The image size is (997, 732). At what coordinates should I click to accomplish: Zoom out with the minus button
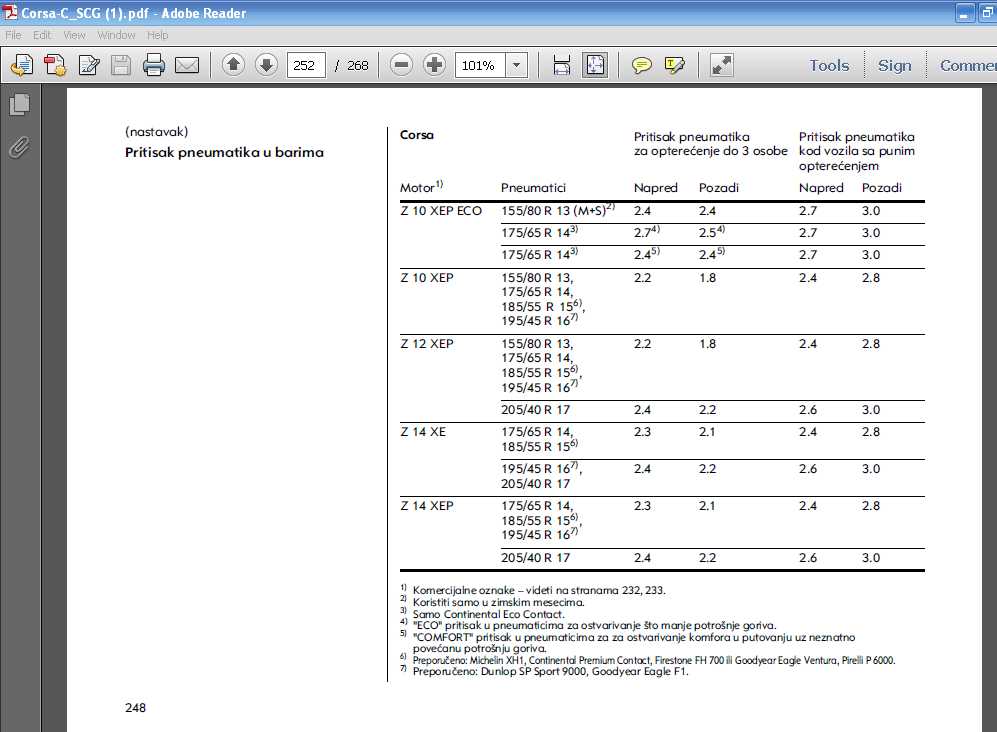pyautogui.click(x=401, y=65)
